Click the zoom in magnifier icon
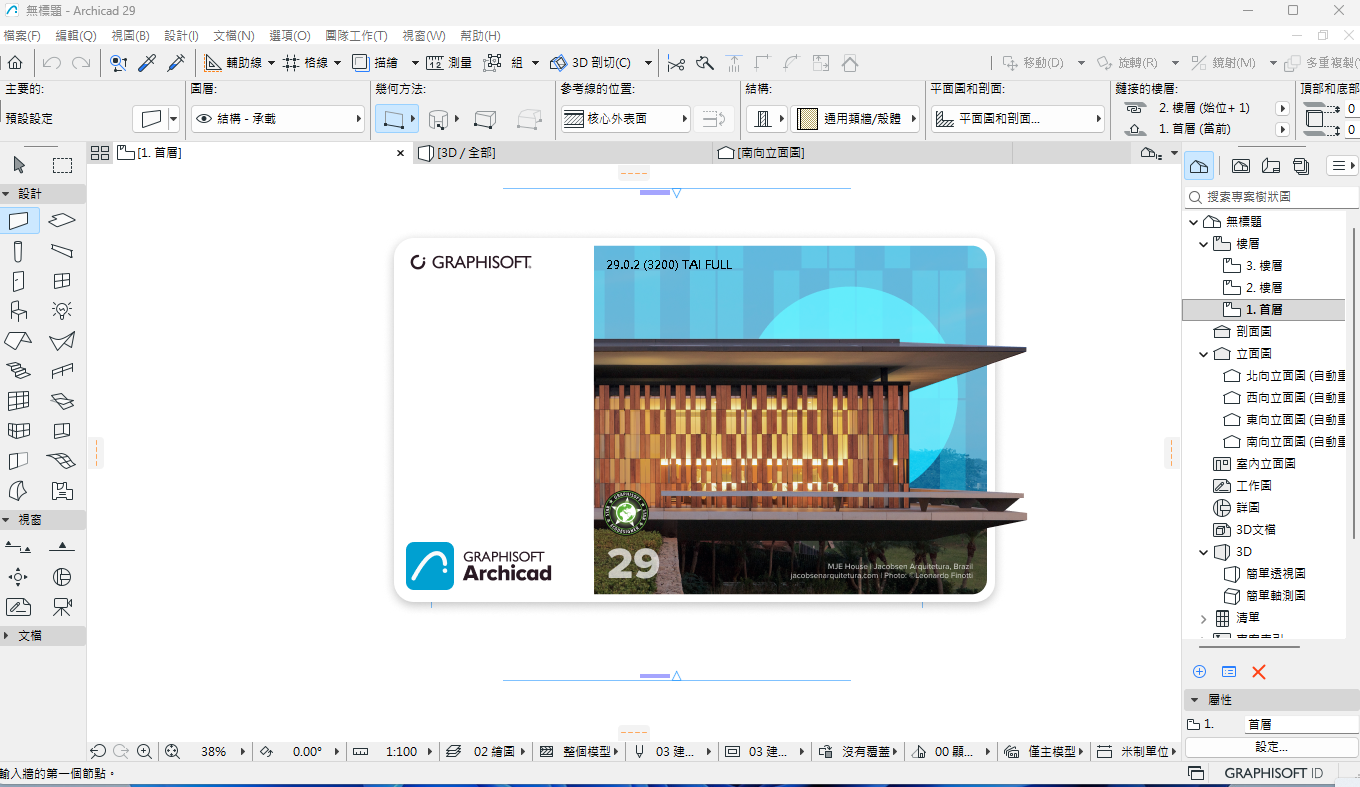 144,751
